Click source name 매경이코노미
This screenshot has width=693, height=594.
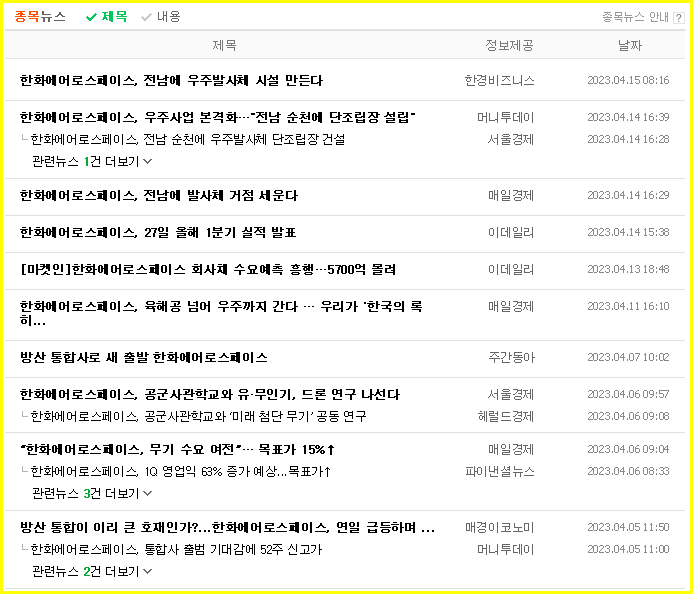(x=500, y=528)
